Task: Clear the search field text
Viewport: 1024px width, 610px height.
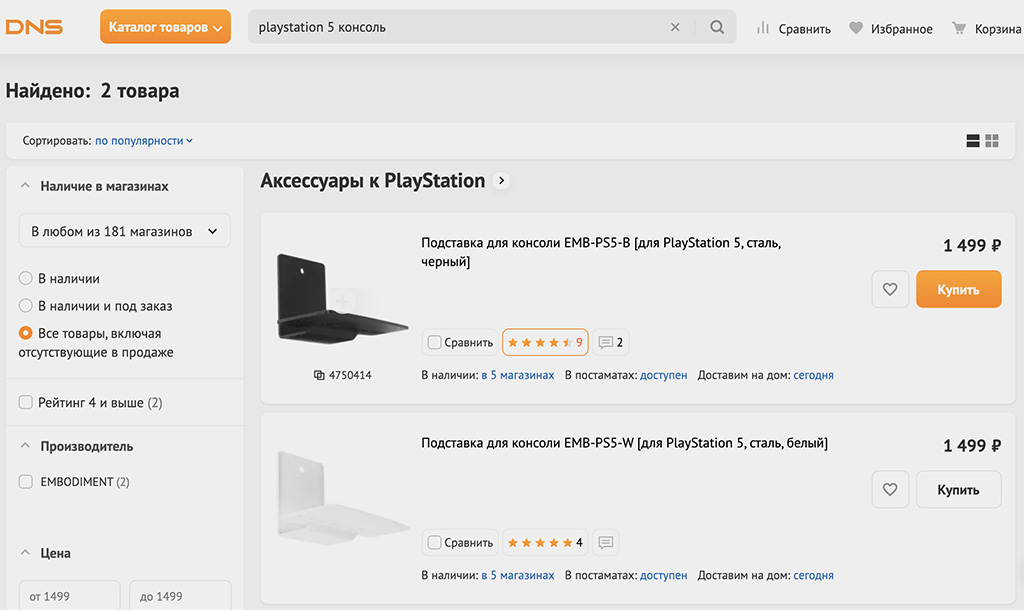Action: [675, 27]
